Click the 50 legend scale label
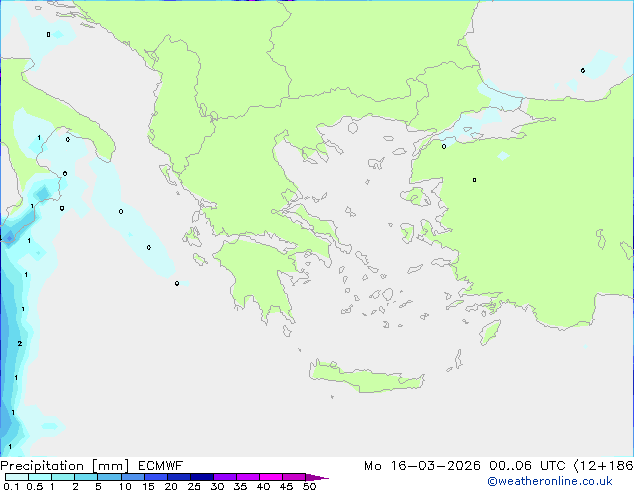Viewport: 634px width, 490px height. point(309,486)
